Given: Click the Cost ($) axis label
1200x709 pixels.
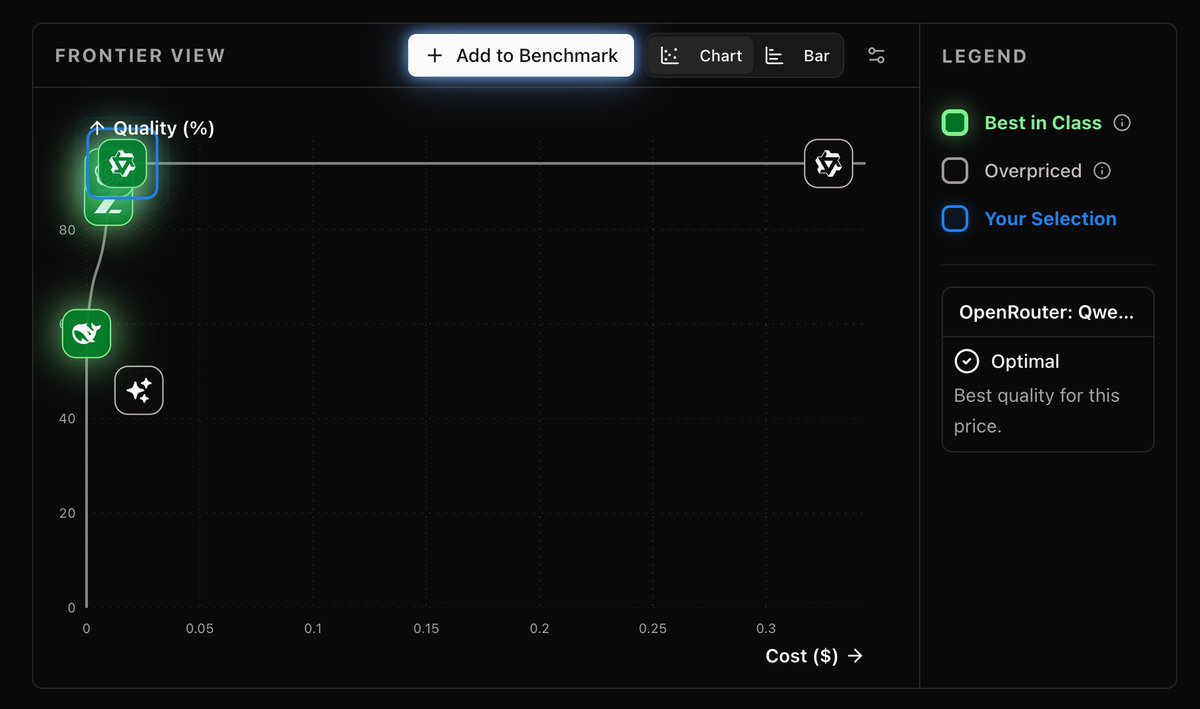Looking at the screenshot, I should (x=802, y=656).
